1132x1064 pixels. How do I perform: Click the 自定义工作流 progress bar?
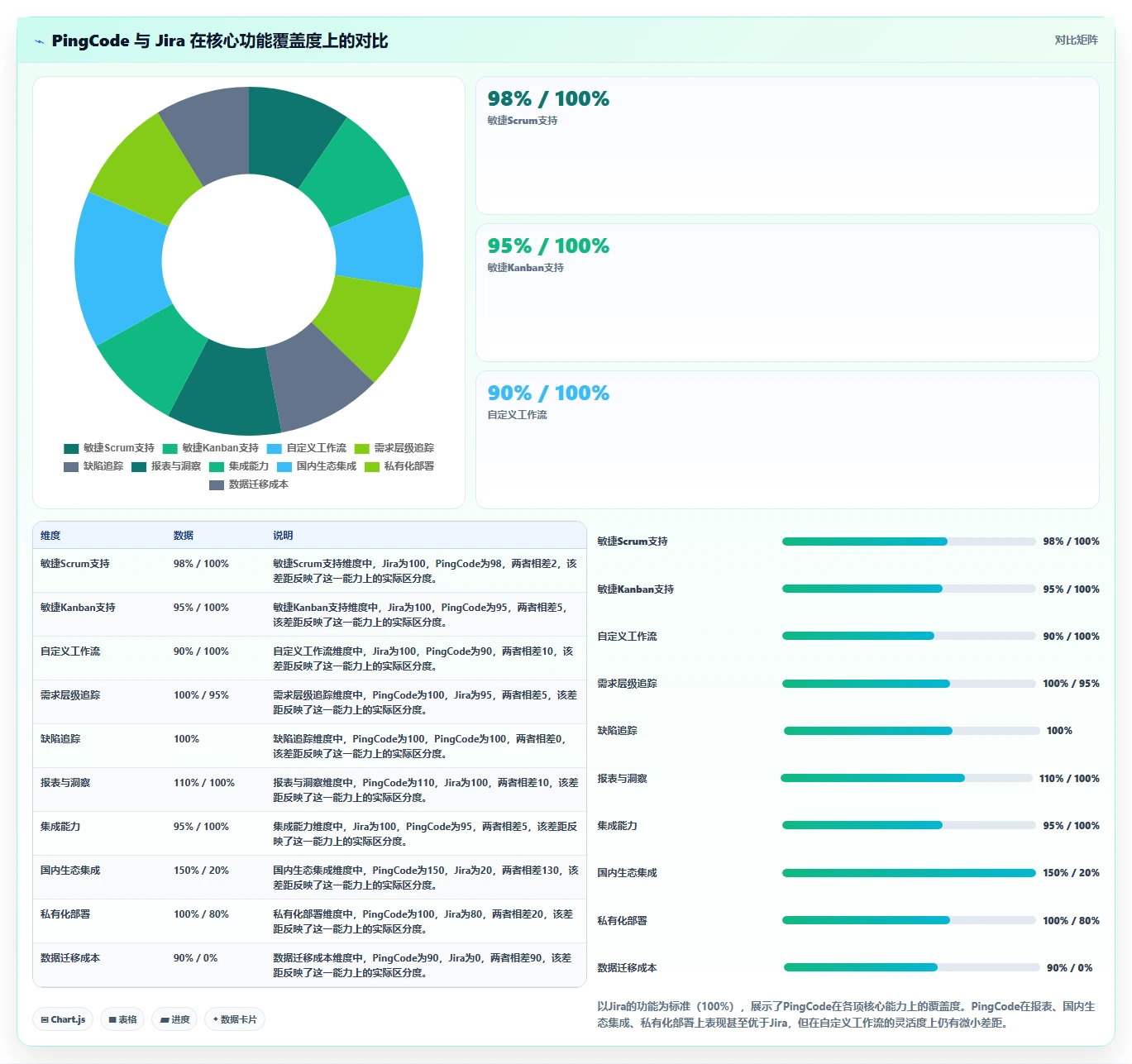[x=909, y=636]
